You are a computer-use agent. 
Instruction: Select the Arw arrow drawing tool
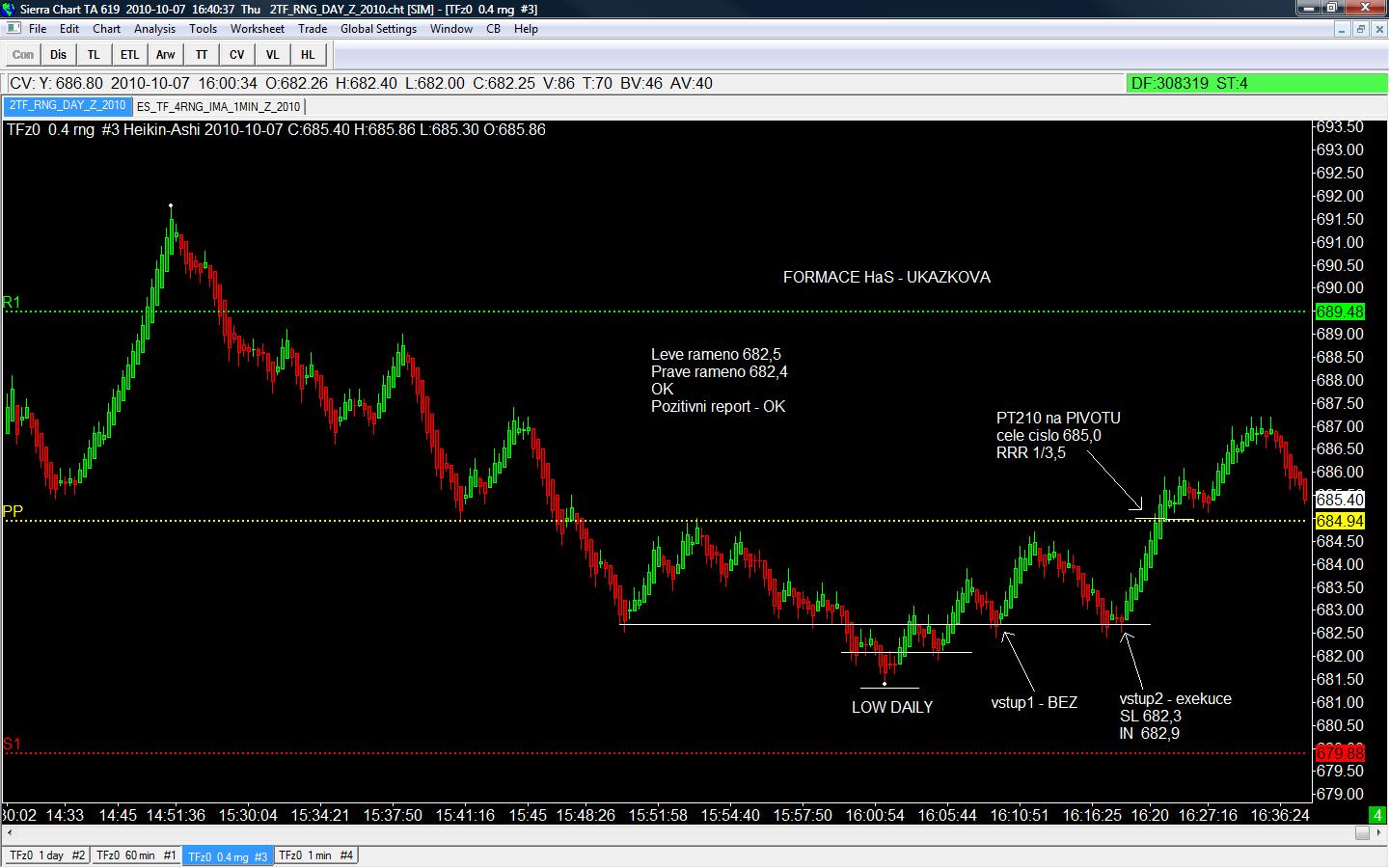pos(166,55)
